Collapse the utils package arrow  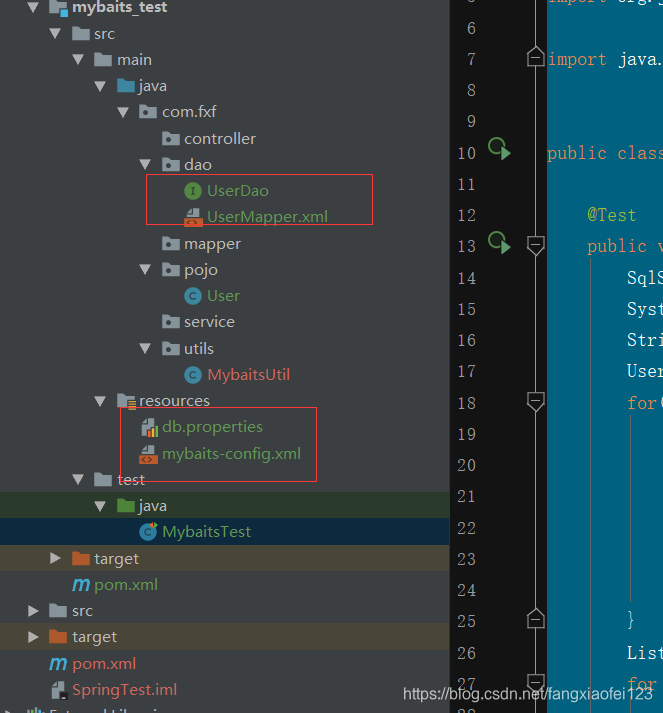[146, 348]
